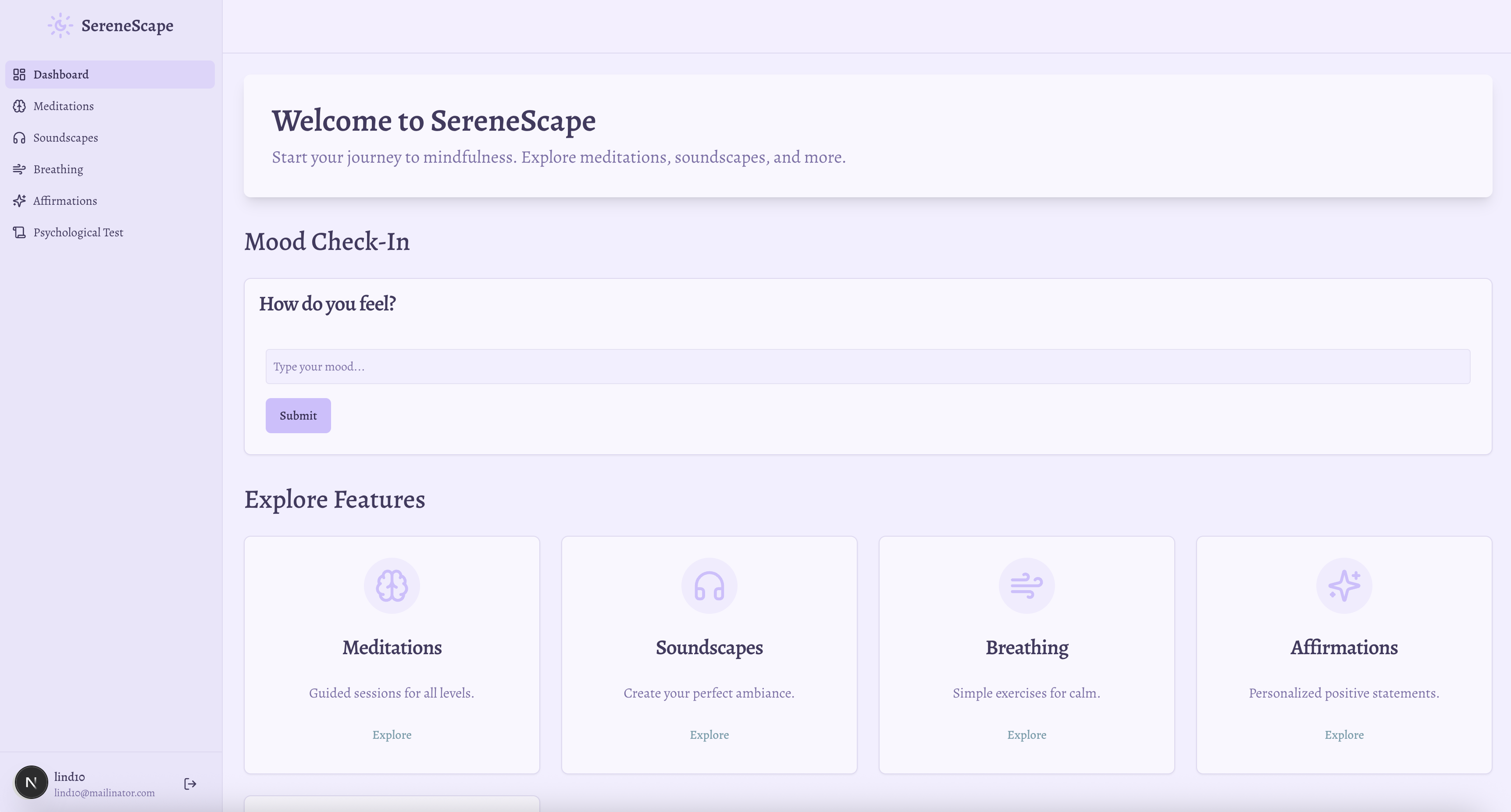Image resolution: width=1511 pixels, height=812 pixels.
Task: Click Explore under Breathing card
Action: pyautogui.click(x=1026, y=734)
